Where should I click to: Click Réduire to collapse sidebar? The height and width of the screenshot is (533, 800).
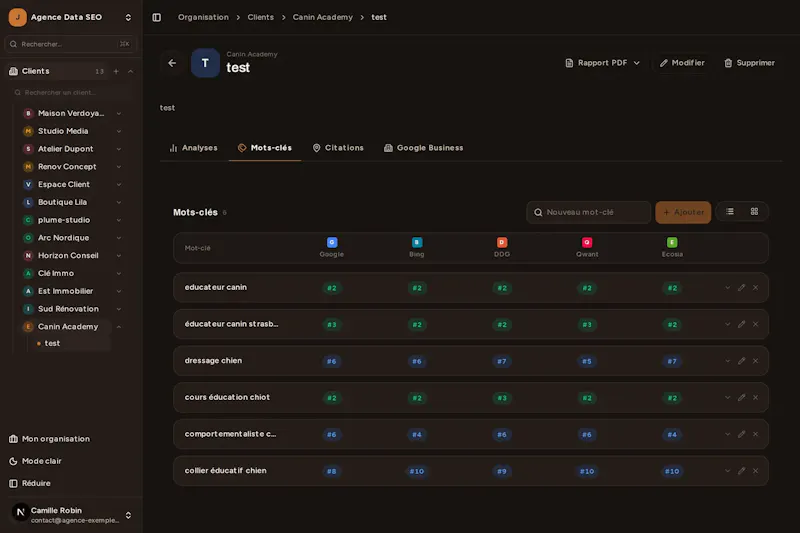point(30,484)
